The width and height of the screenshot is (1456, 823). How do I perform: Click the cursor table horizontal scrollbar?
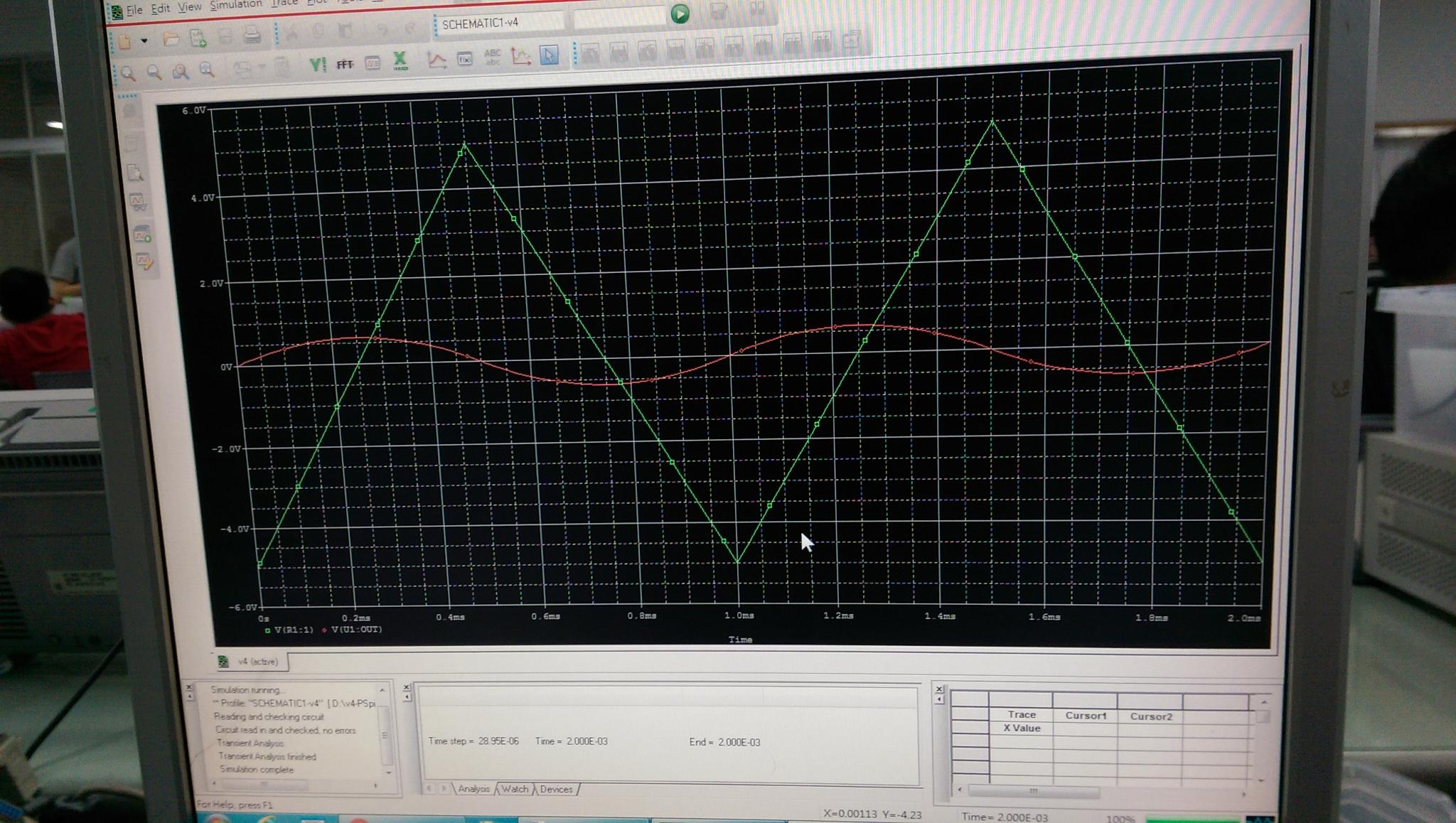coord(1102,791)
